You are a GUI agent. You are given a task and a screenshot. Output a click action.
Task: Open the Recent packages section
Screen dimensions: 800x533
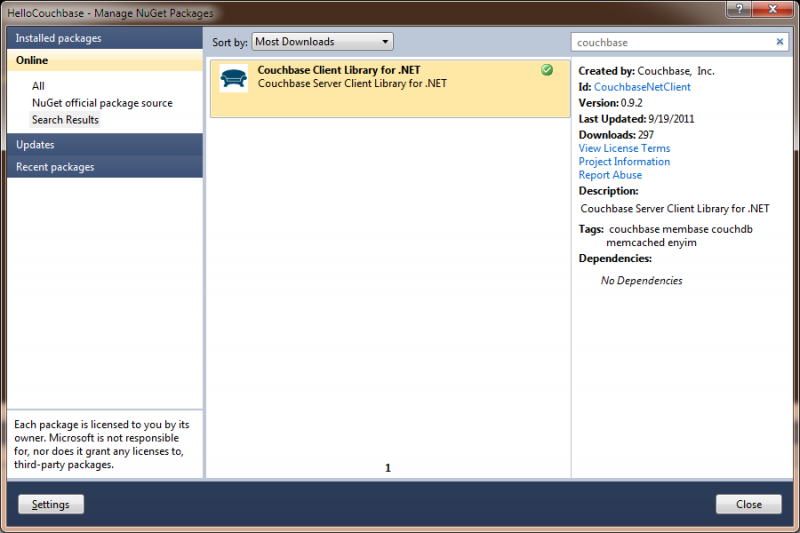(105, 167)
